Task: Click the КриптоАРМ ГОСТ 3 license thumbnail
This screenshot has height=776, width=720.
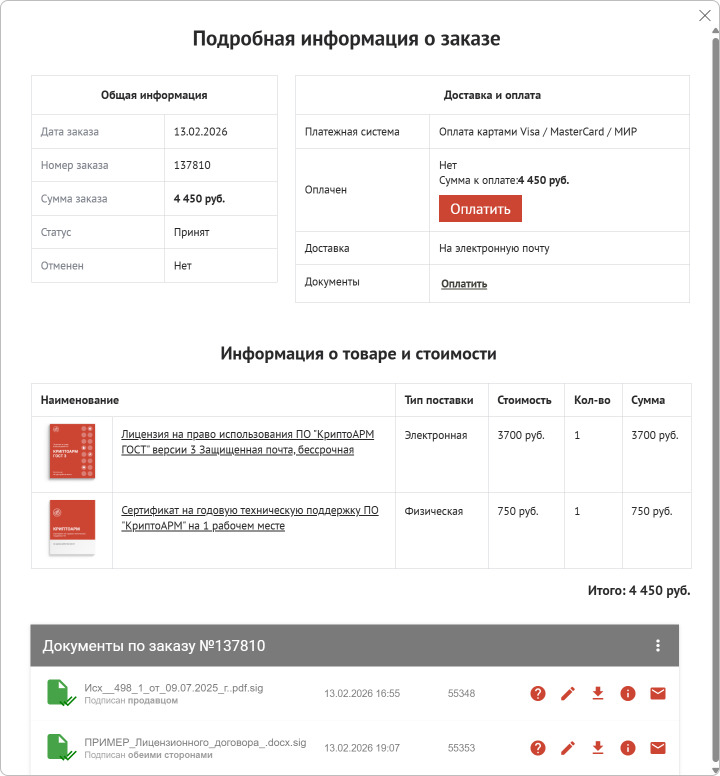Action: coord(72,451)
